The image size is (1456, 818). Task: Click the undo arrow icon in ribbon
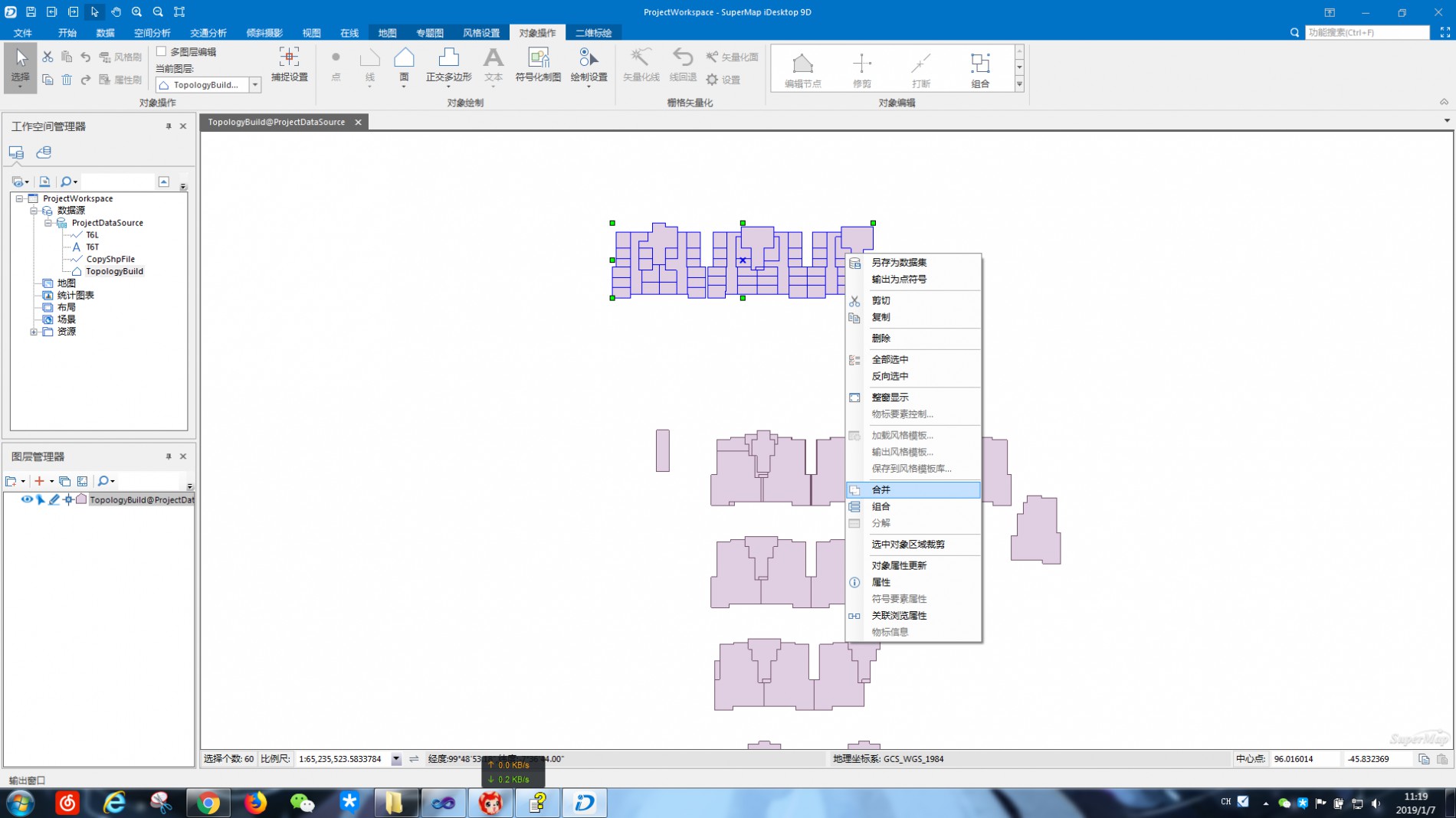coord(85,57)
